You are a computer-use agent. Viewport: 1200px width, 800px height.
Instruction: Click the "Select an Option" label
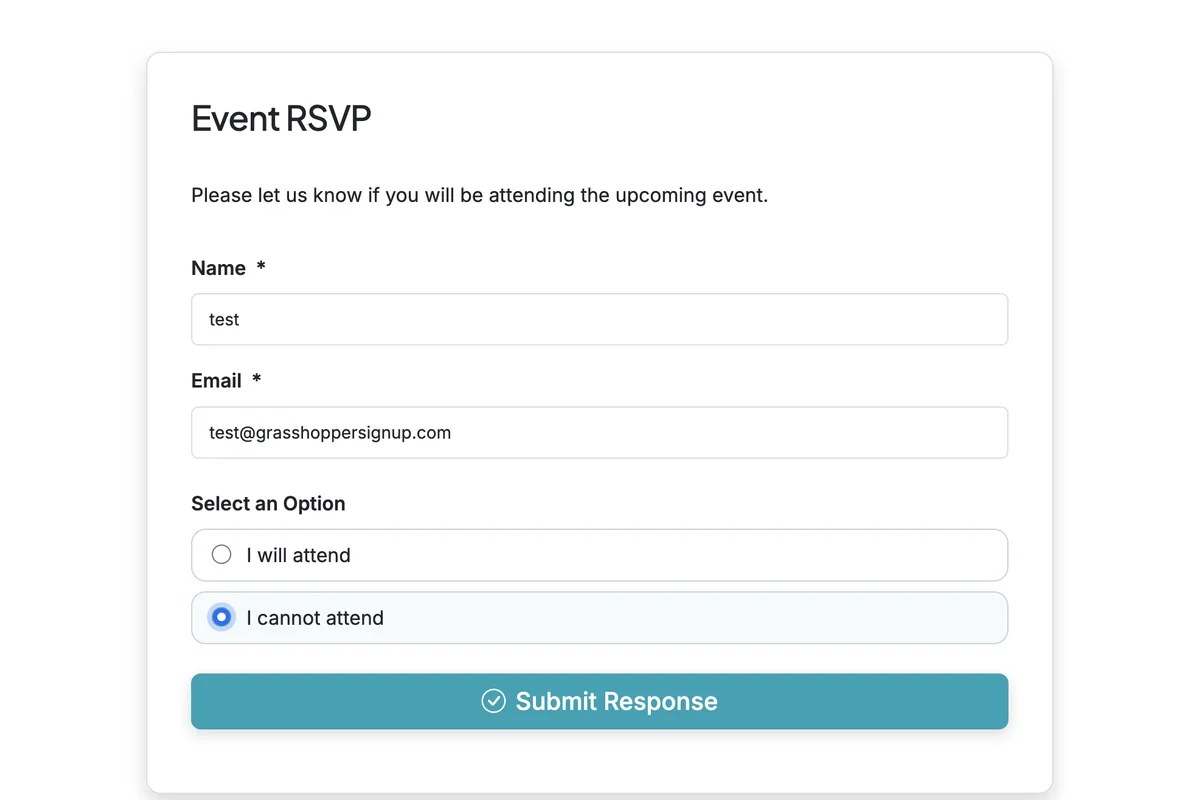[268, 504]
